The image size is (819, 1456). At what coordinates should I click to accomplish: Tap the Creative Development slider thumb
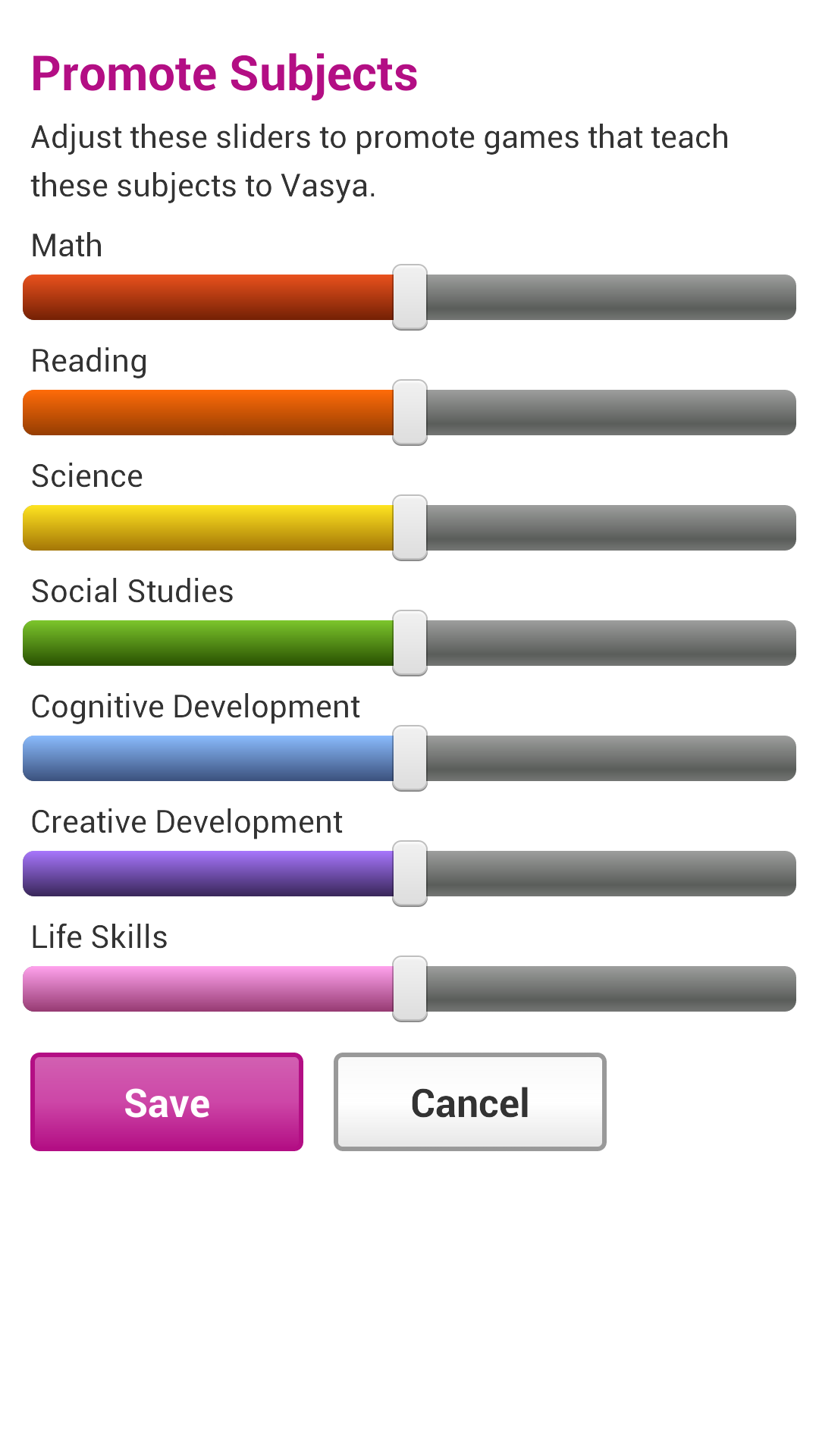click(x=409, y=874)
